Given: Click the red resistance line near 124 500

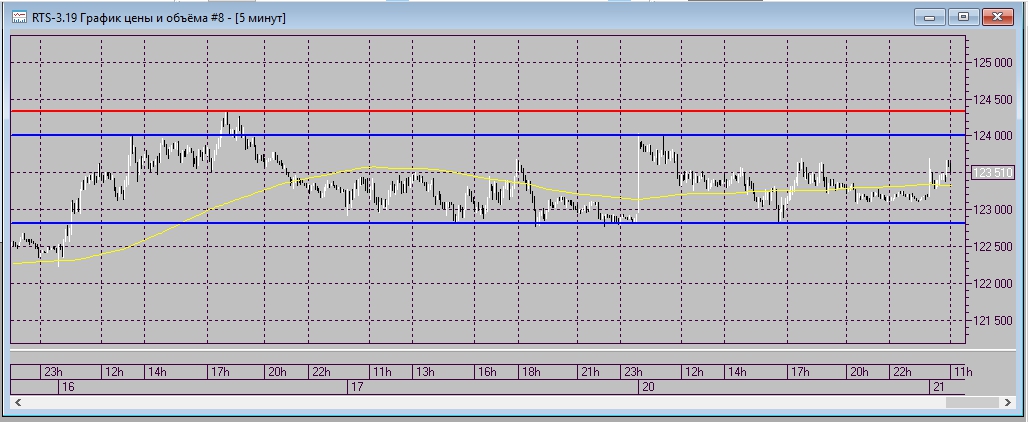Looking at the screenshot, I should pyautogui.click(x=488, y=111).
